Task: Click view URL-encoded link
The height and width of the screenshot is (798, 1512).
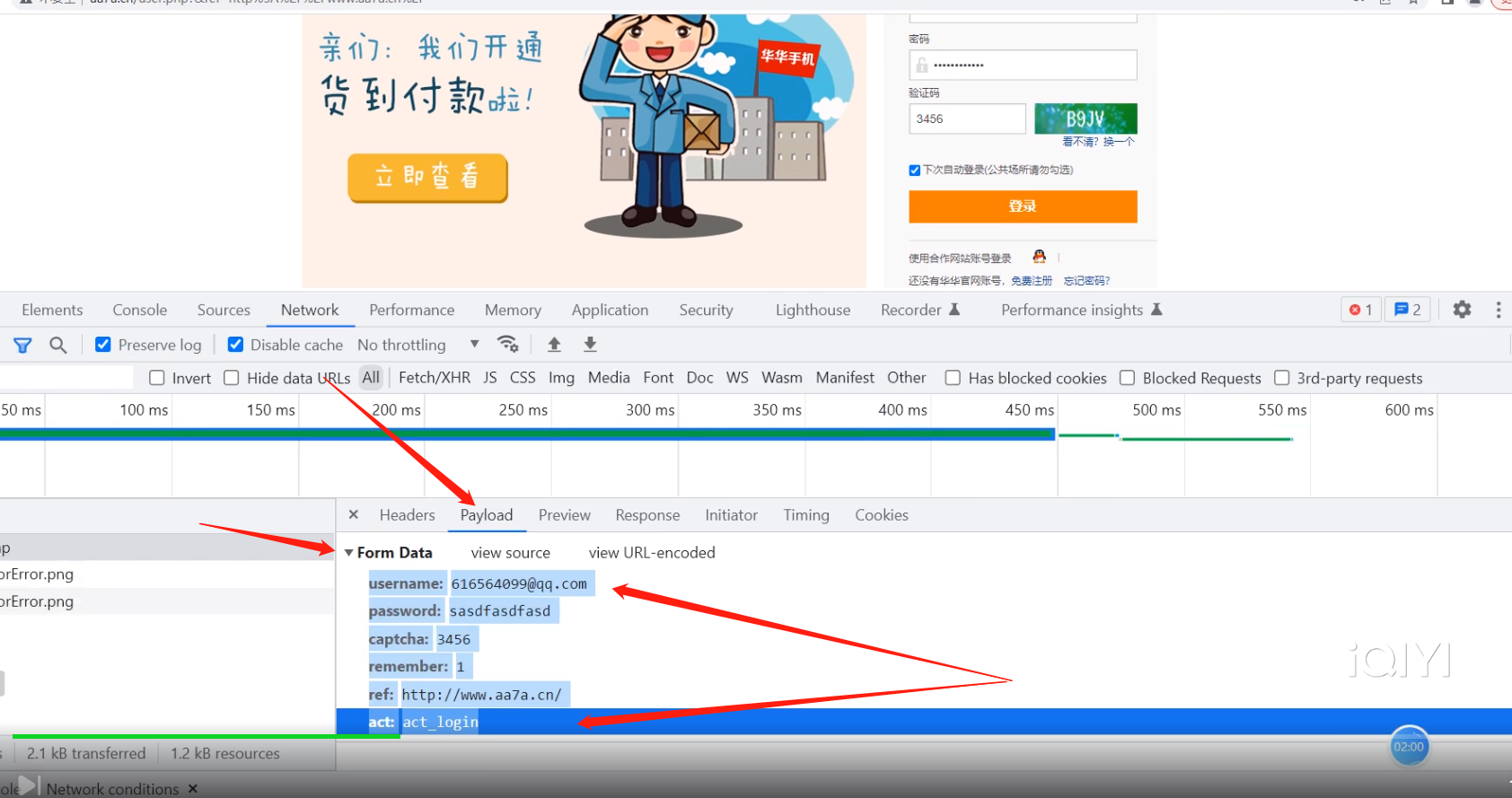Action: tap(652, 553)
